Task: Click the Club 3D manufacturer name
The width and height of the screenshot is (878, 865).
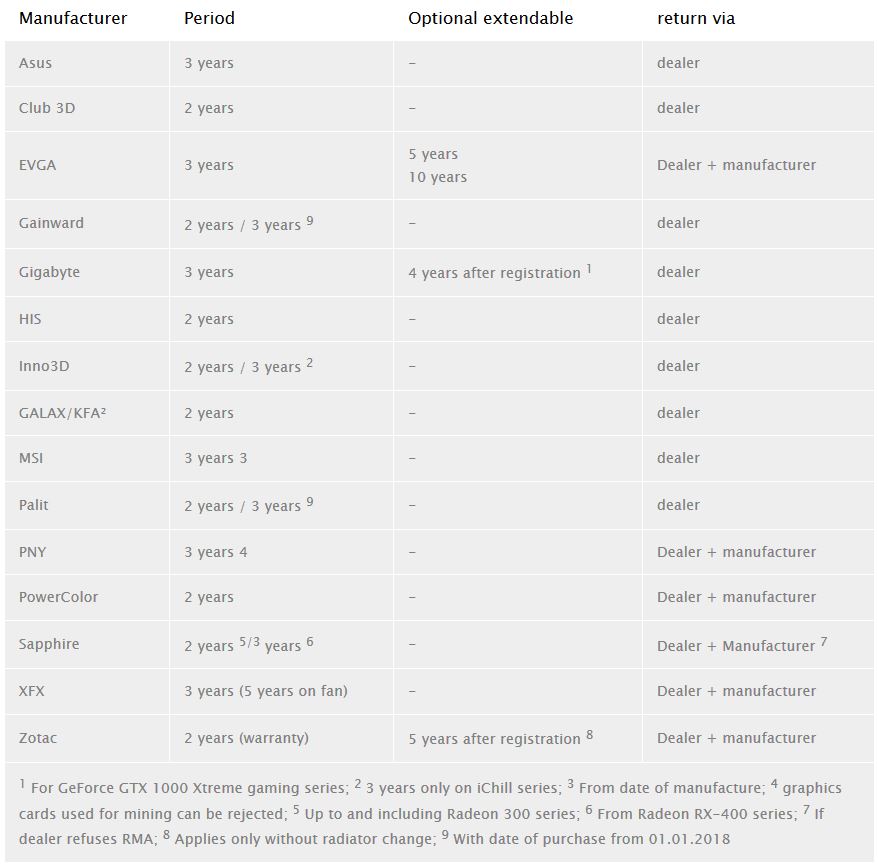Action: pos(47,108)
